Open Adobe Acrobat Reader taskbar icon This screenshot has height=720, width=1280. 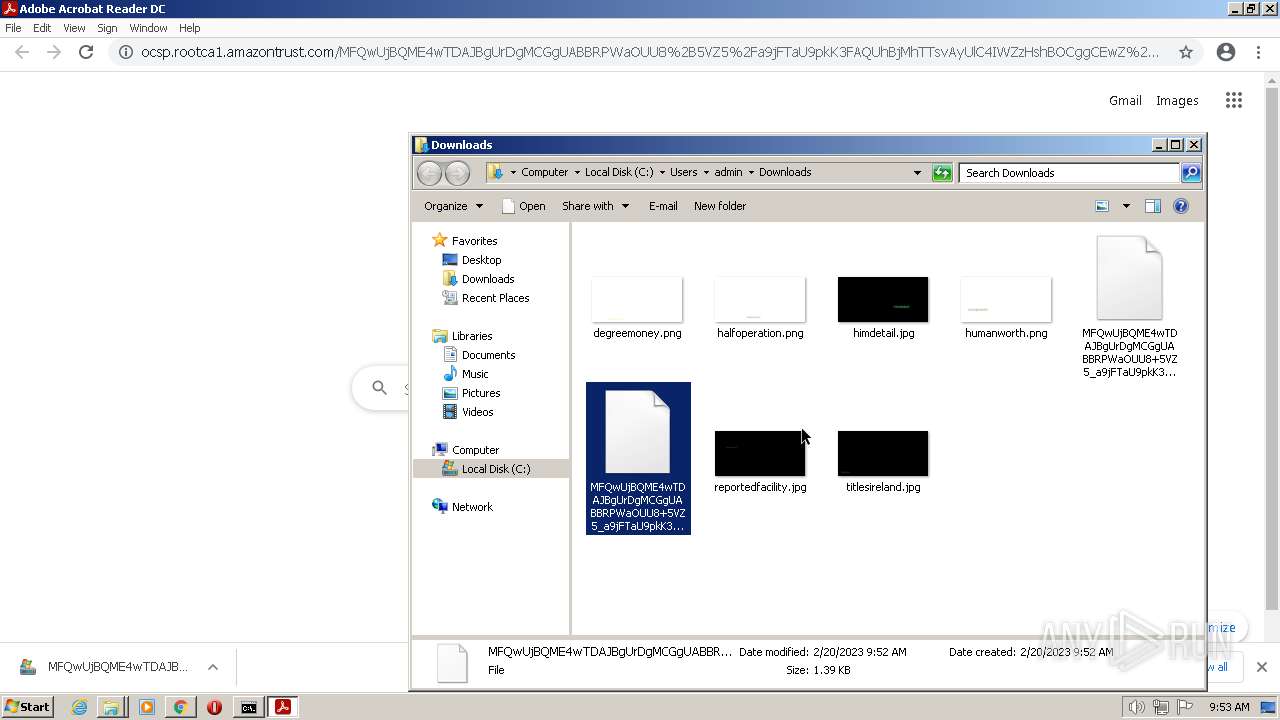(x=283, y=707)
